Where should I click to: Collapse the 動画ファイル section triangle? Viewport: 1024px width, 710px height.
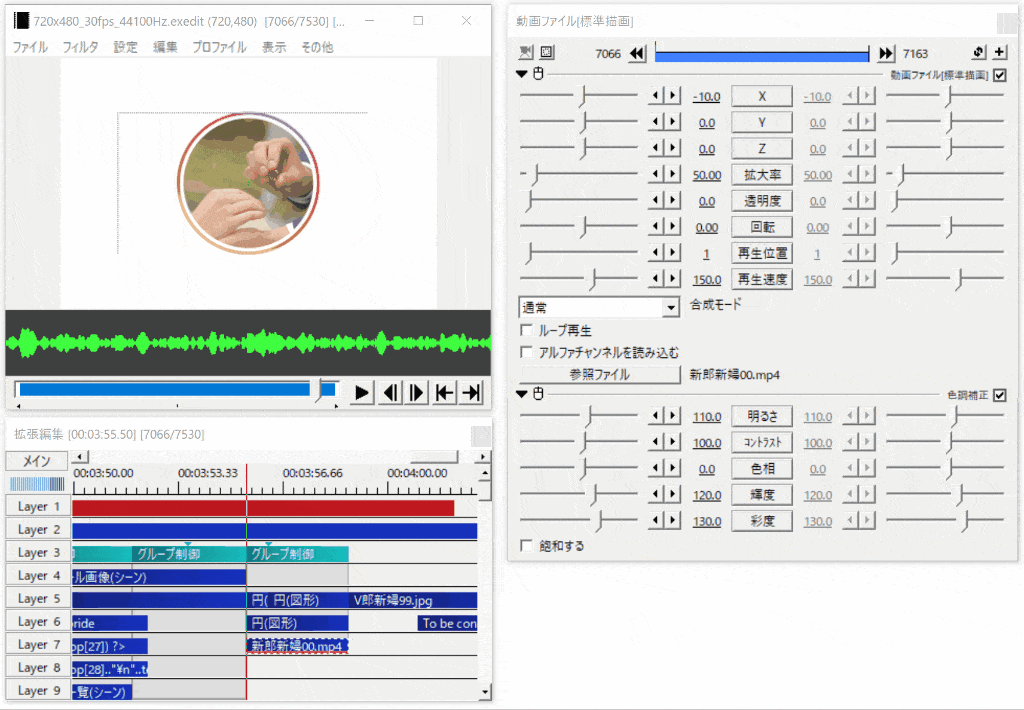click(522, 74)
